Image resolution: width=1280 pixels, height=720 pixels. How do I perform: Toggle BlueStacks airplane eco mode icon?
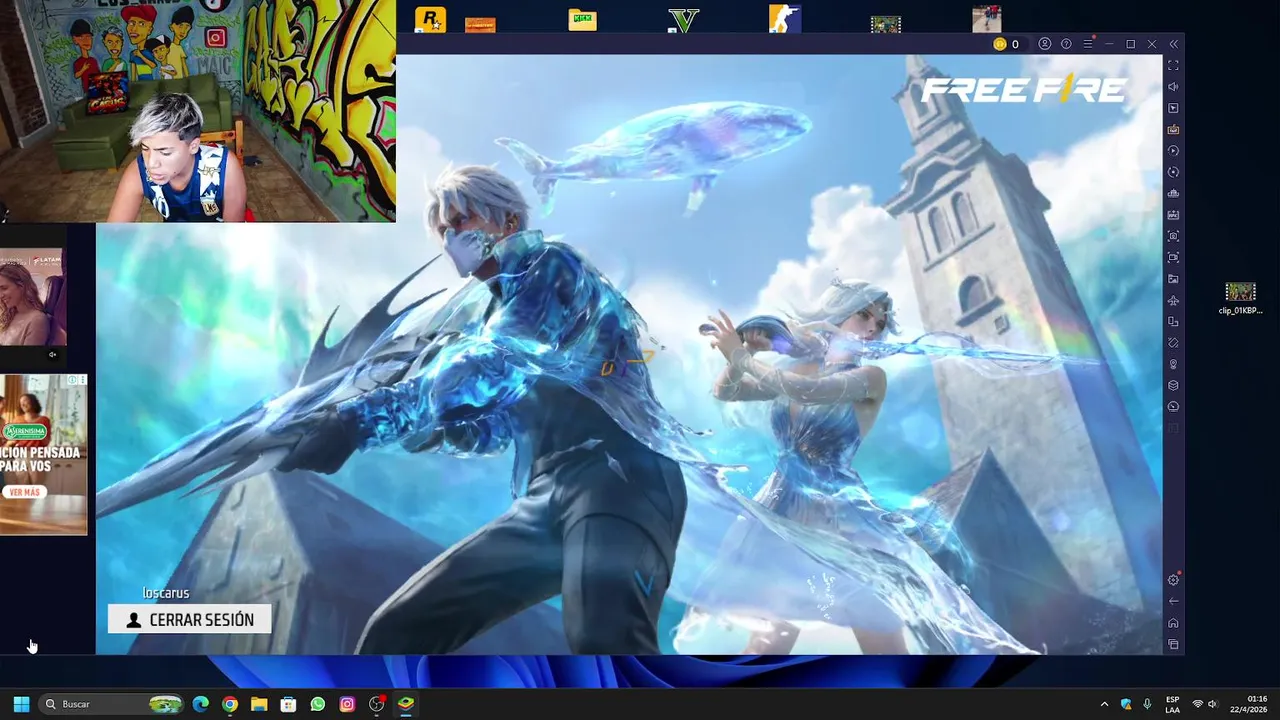(x=1174, y=300)
